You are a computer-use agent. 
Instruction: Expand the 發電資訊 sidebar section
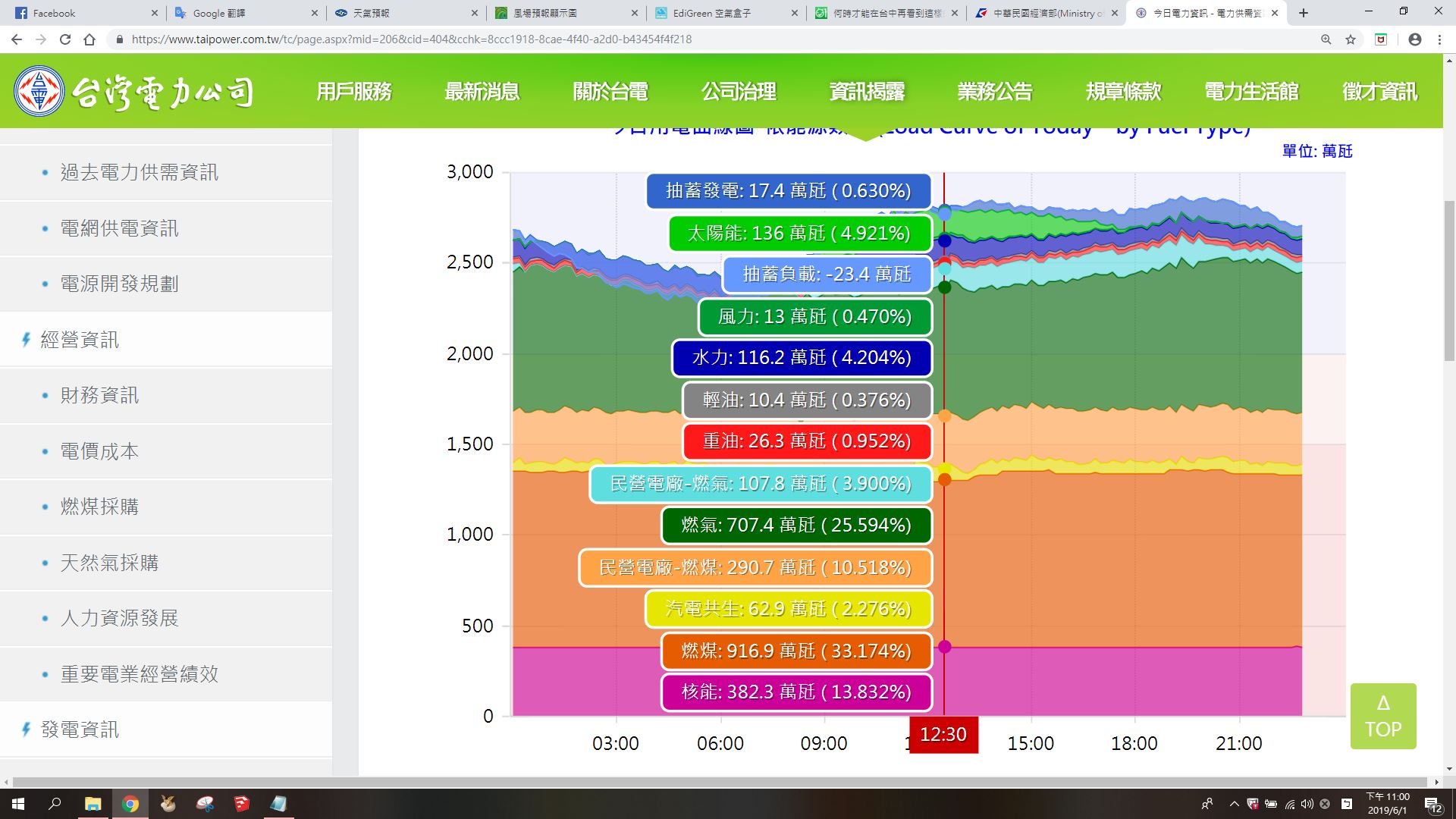coord(80,730)
